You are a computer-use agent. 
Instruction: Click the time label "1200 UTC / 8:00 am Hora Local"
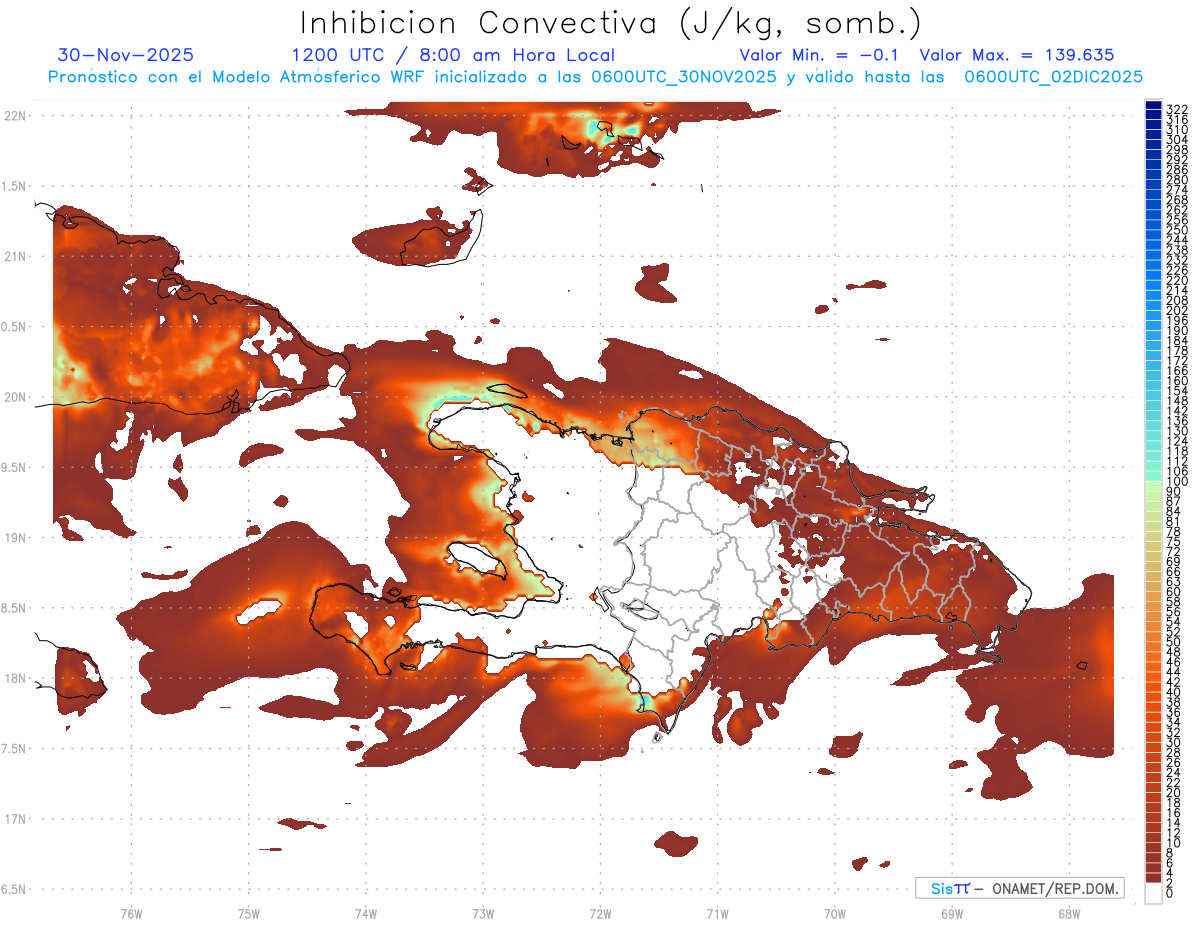point(453,55)
